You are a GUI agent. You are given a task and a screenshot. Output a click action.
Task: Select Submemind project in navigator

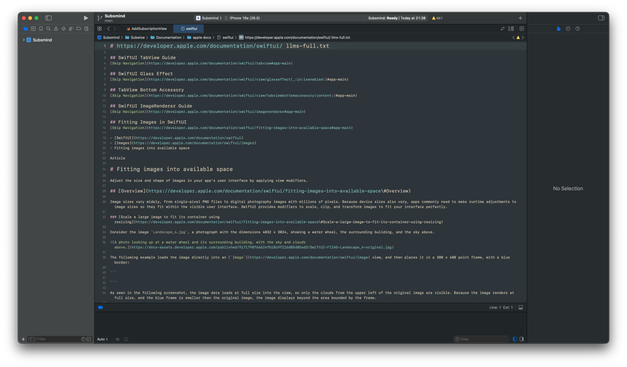(x=39, y=40)
